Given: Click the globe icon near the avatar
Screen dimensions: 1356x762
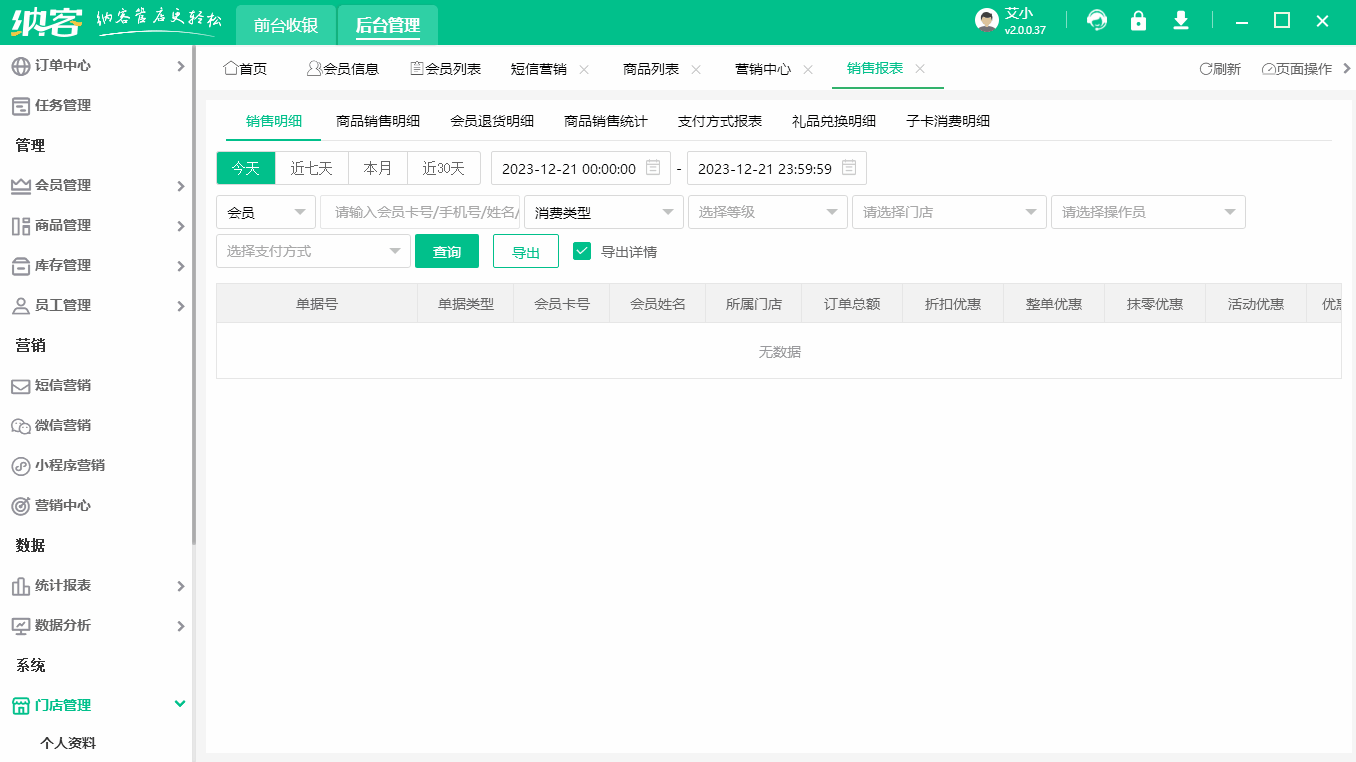Looking at the screenshot, I should 1097,20.
